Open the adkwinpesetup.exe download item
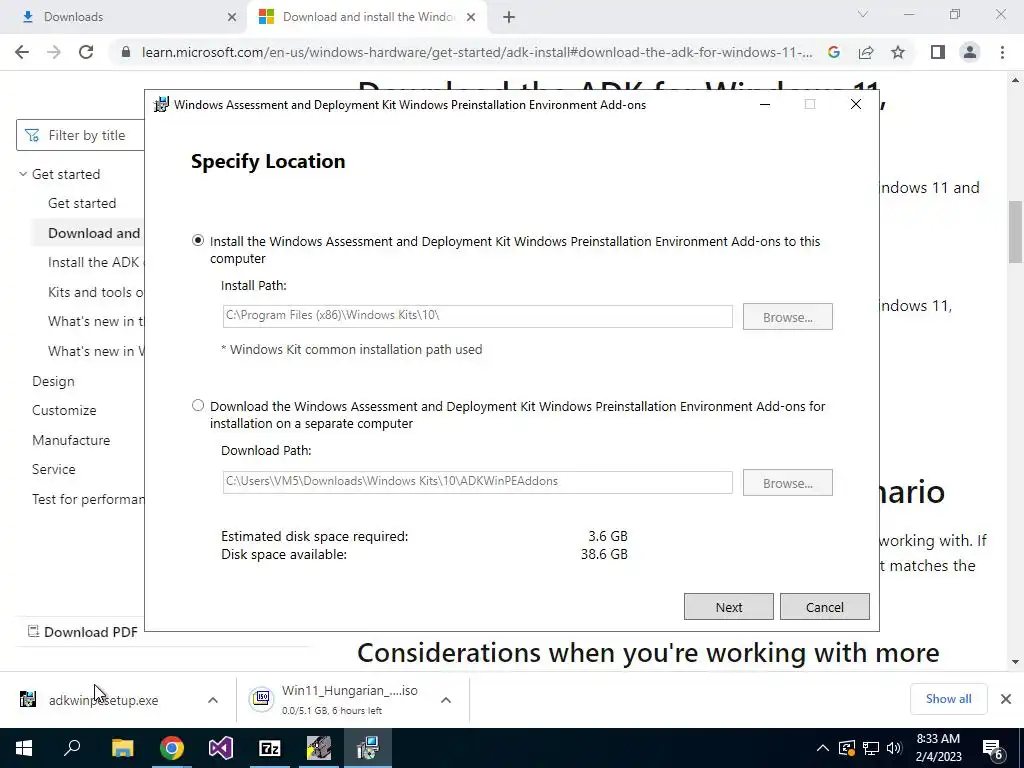 coord(103,700)
